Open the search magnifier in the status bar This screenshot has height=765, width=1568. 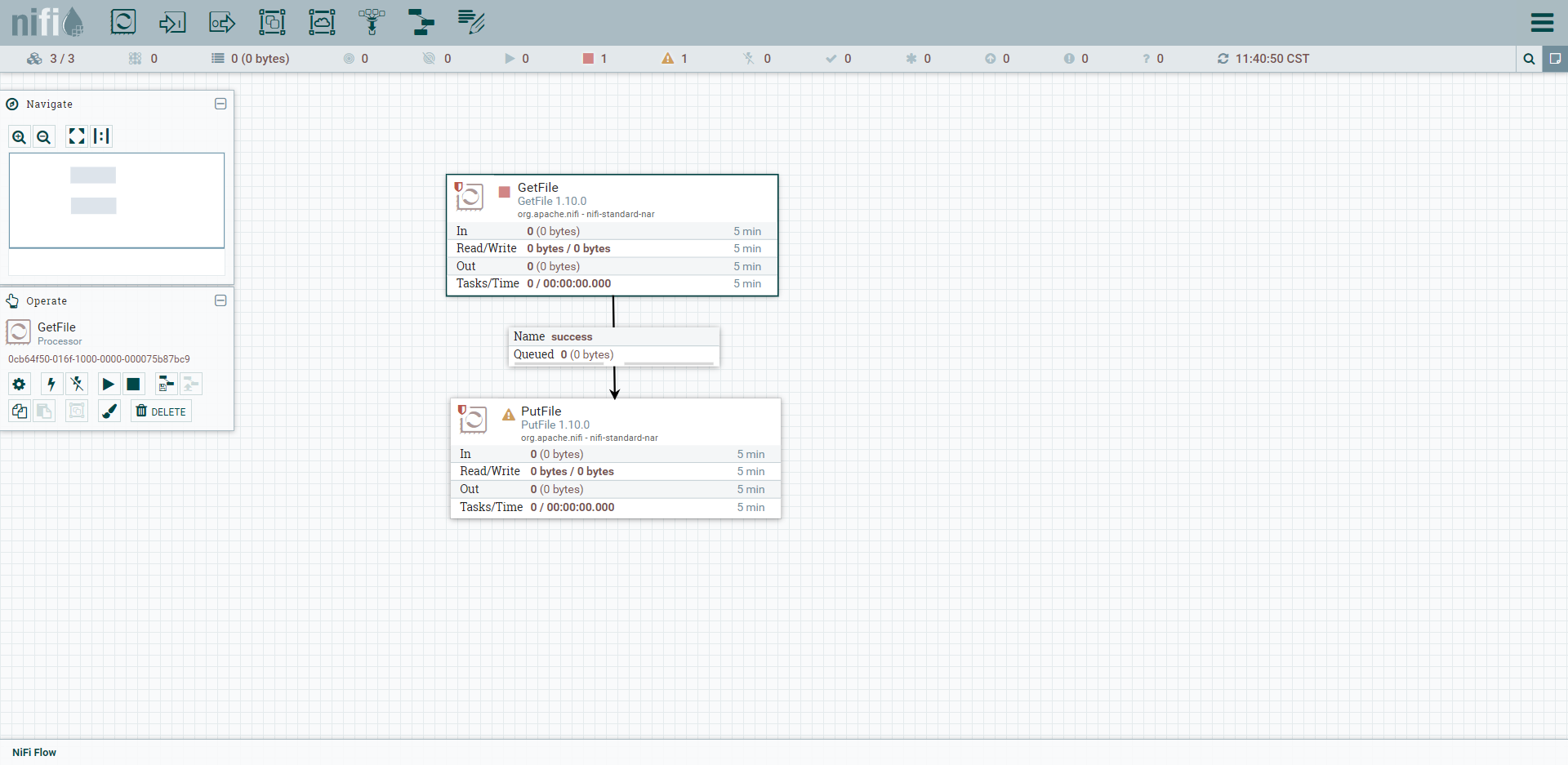coord(1529,59)
